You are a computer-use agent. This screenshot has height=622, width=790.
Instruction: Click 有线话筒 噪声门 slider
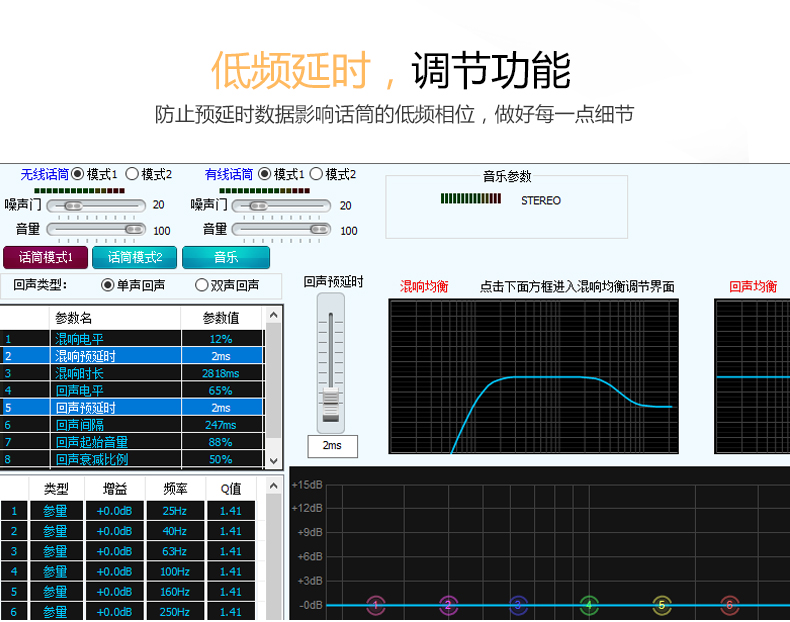click(x=281, y=205)
